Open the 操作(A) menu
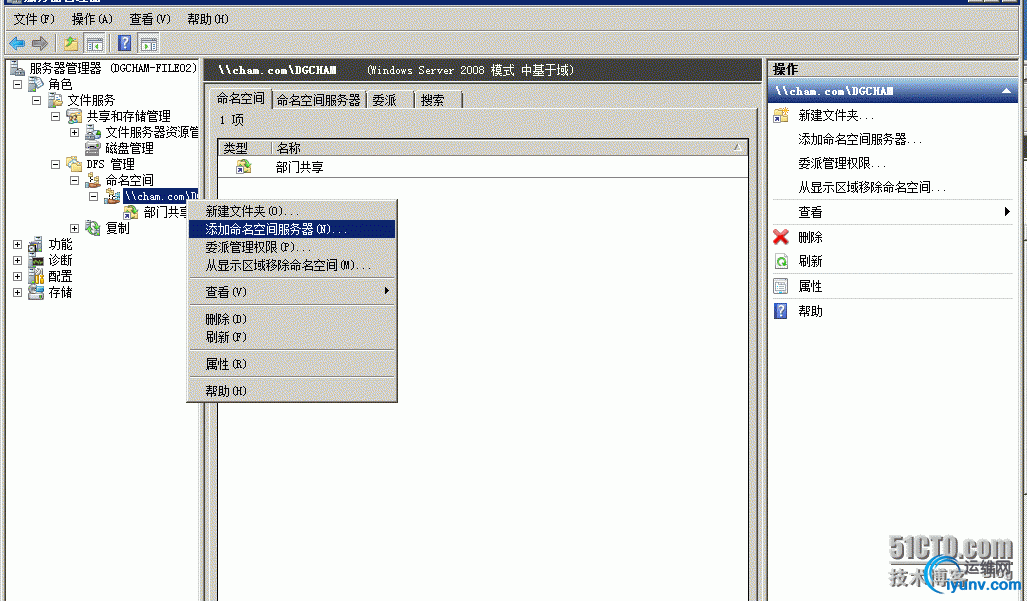Screen dimensions: 1027x601 point(92,19)
